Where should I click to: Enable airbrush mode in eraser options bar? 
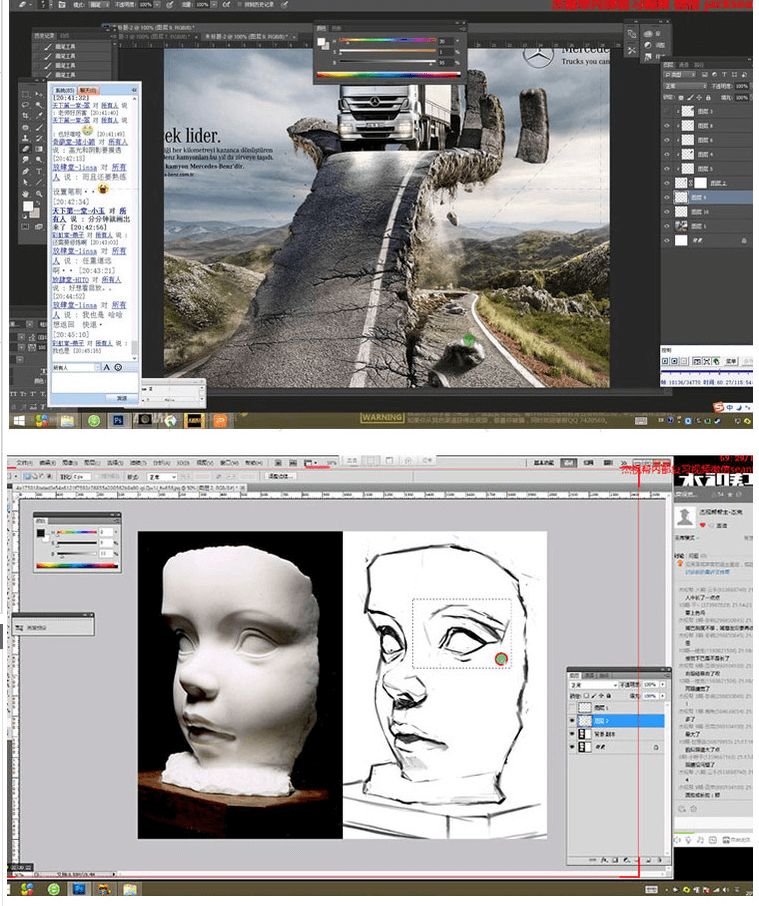pos(226,4)
